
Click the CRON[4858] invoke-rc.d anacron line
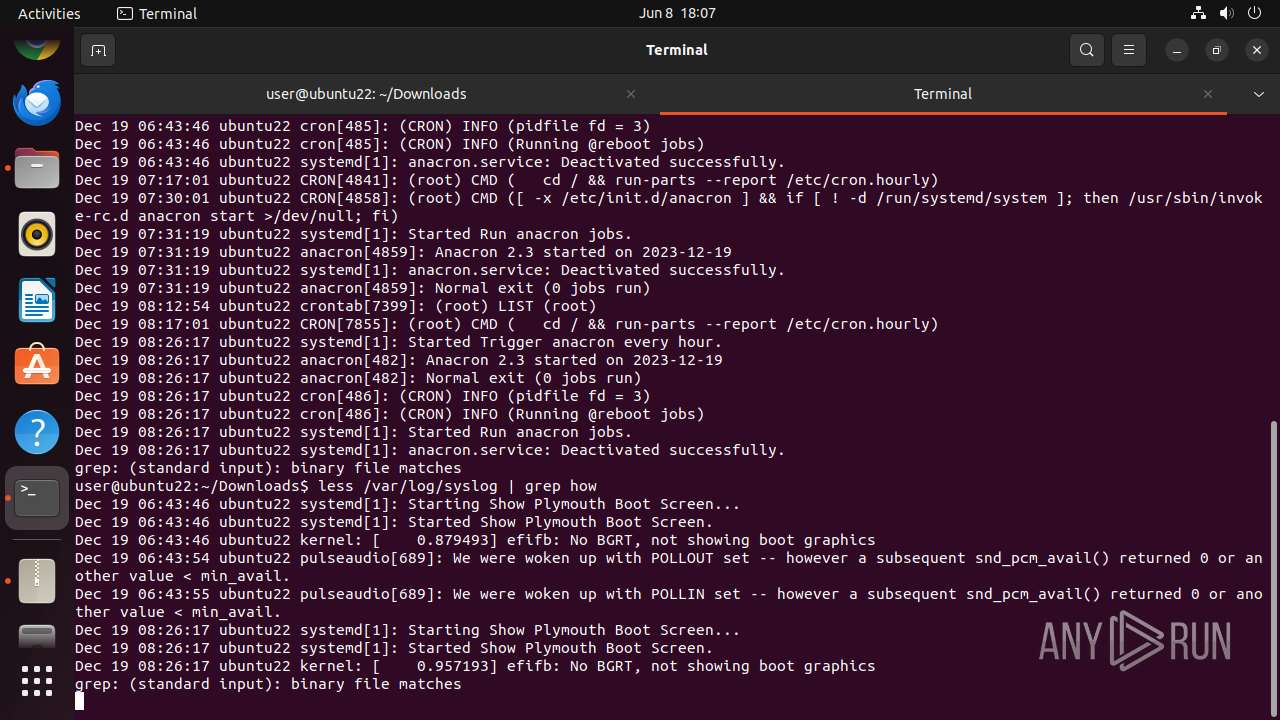click(669, 207)
